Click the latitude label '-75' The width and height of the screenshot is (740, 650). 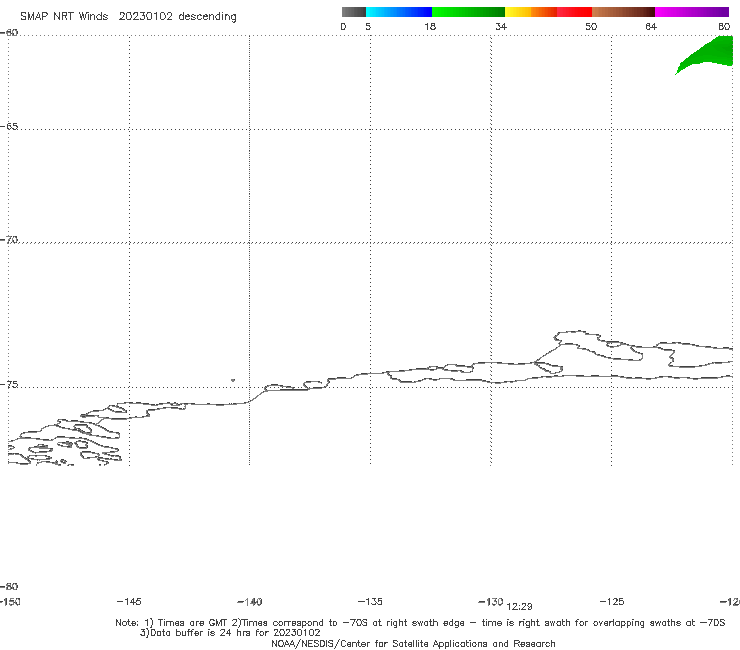click(x=9, y=385)
